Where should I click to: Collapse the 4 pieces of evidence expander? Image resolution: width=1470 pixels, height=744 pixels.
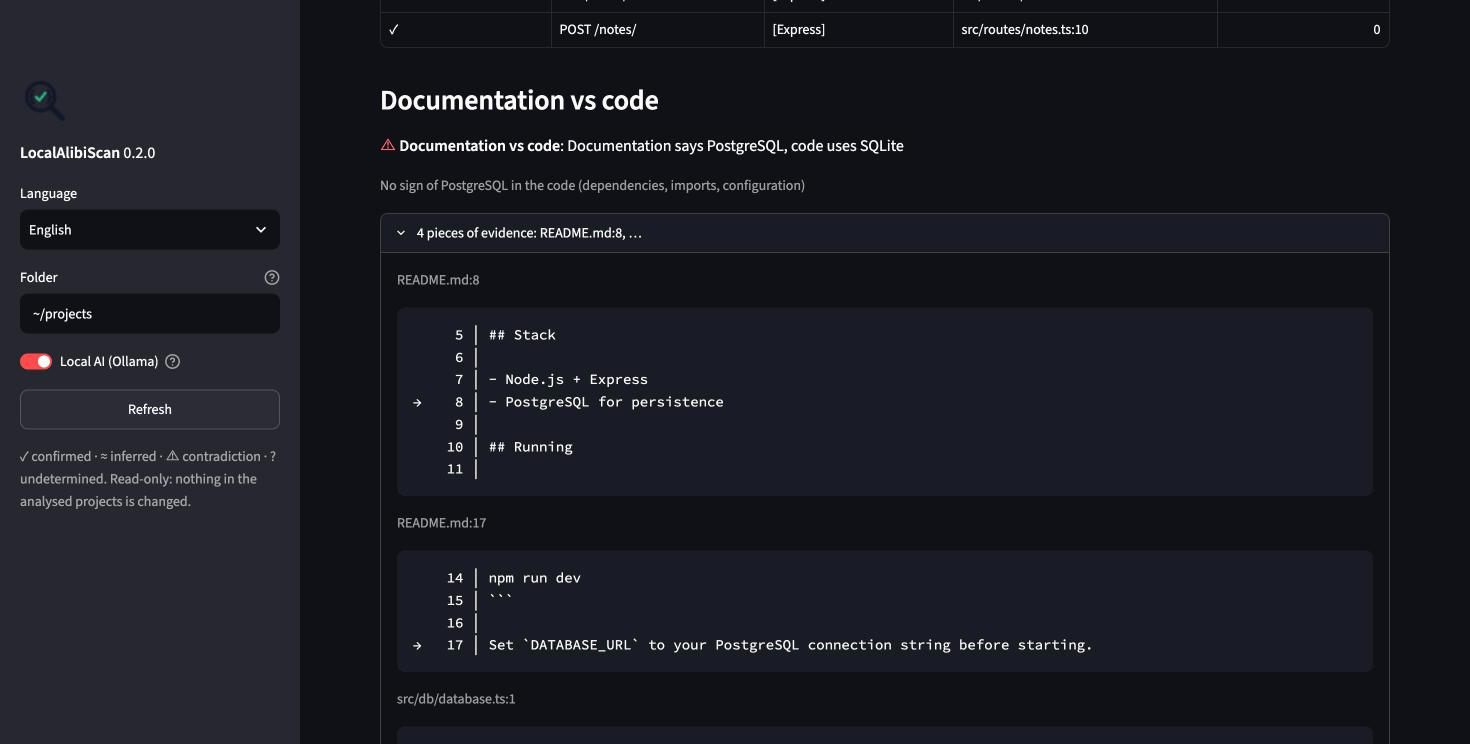pos(885,233)
